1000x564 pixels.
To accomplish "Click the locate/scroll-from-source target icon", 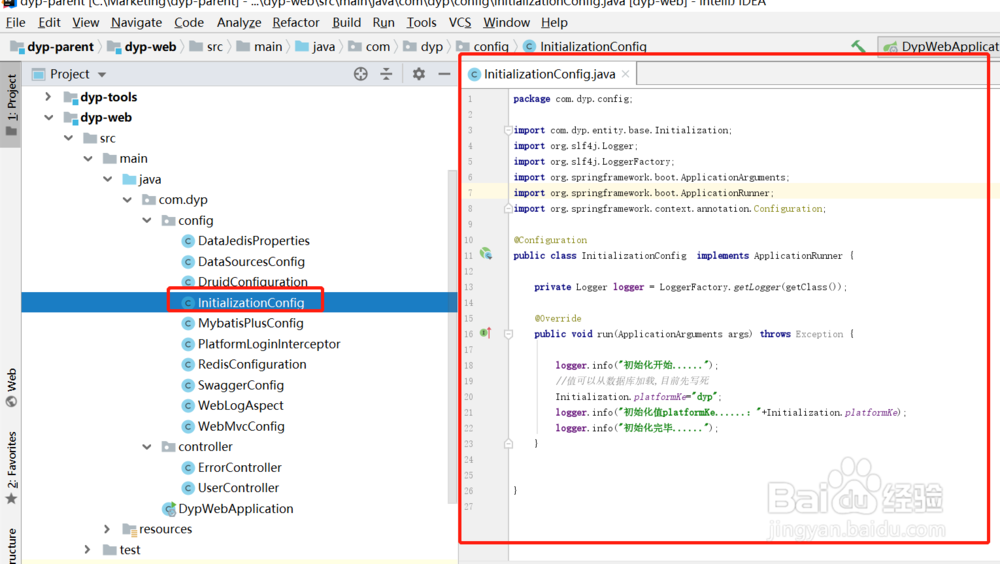I will [x=361, y=74].
